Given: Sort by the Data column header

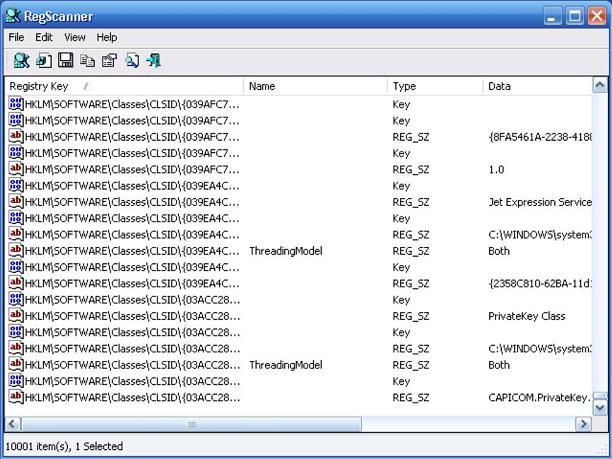Looking at the screenshot, I should pos(537,86).
